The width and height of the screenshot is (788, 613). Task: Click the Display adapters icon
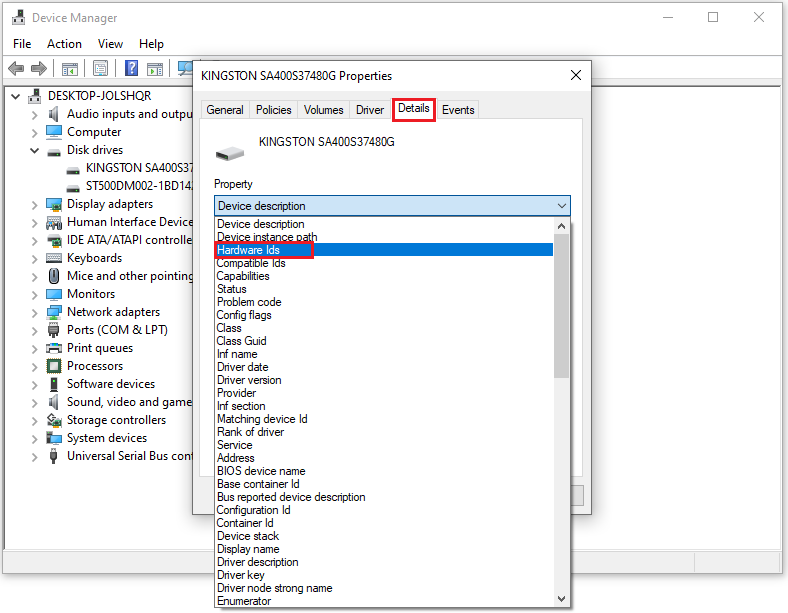[54, 204]
